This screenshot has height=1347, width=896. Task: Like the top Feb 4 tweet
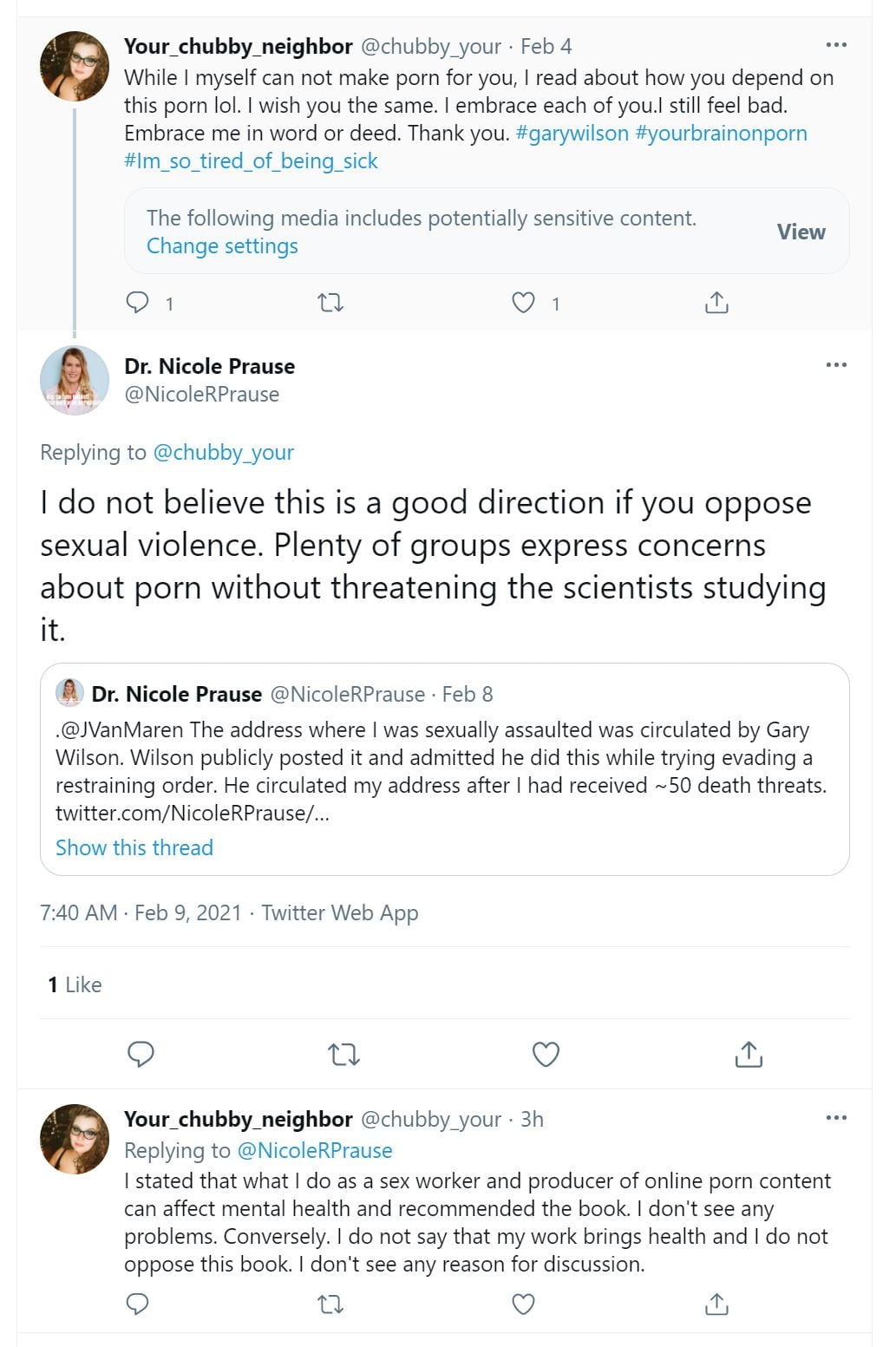pyautogui.click(x=523, y=303)
